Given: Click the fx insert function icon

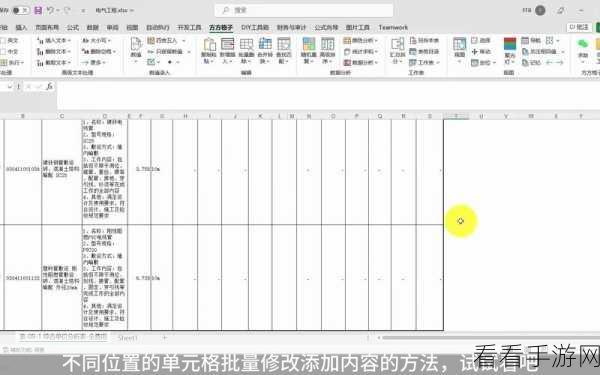Looking at the screenshot, I should 49,86.
